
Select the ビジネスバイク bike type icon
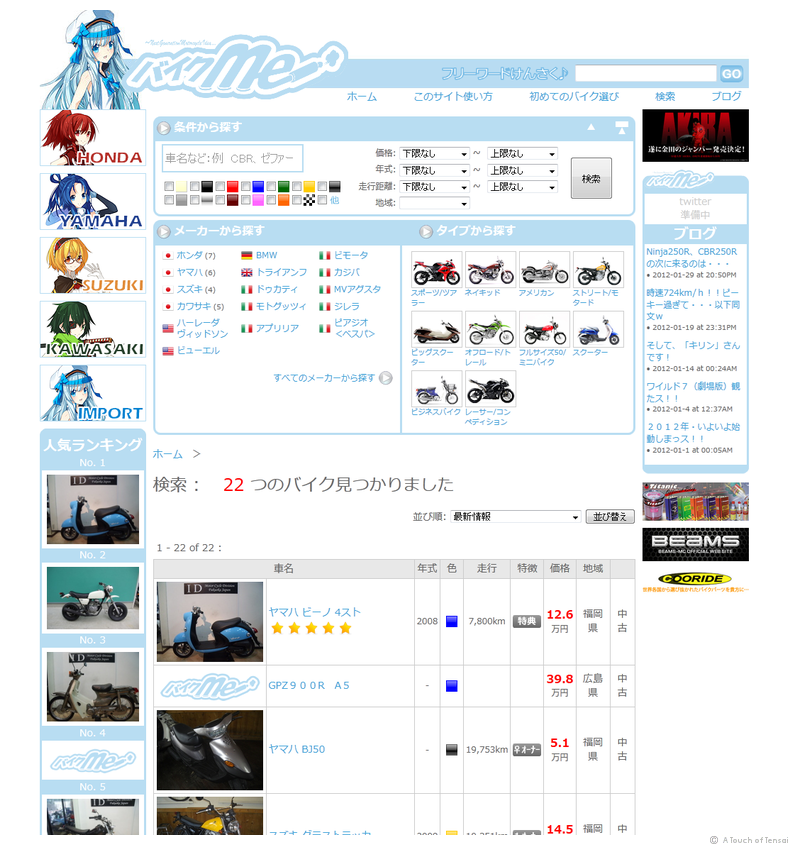pyautogui.click(x=436, y=389)
